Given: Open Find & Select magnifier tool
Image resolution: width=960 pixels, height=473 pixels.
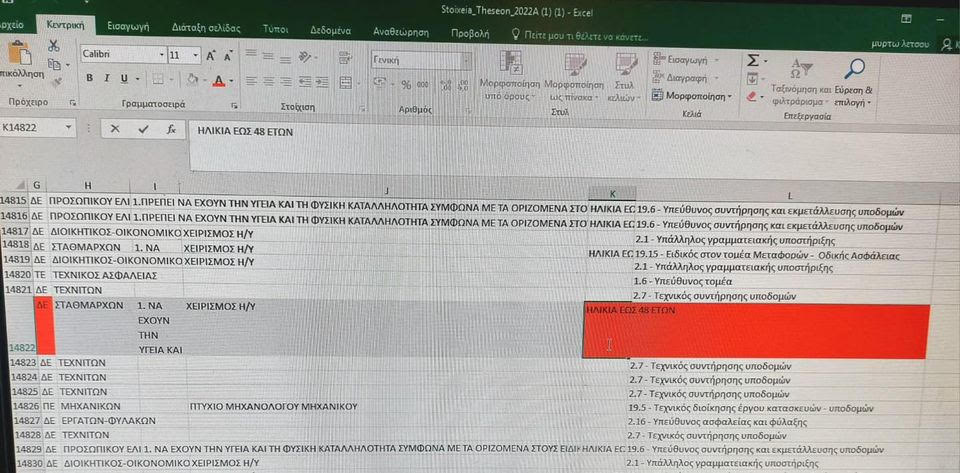Looking at the screenshot, I should pyautogui.click(x=855, y=70).
